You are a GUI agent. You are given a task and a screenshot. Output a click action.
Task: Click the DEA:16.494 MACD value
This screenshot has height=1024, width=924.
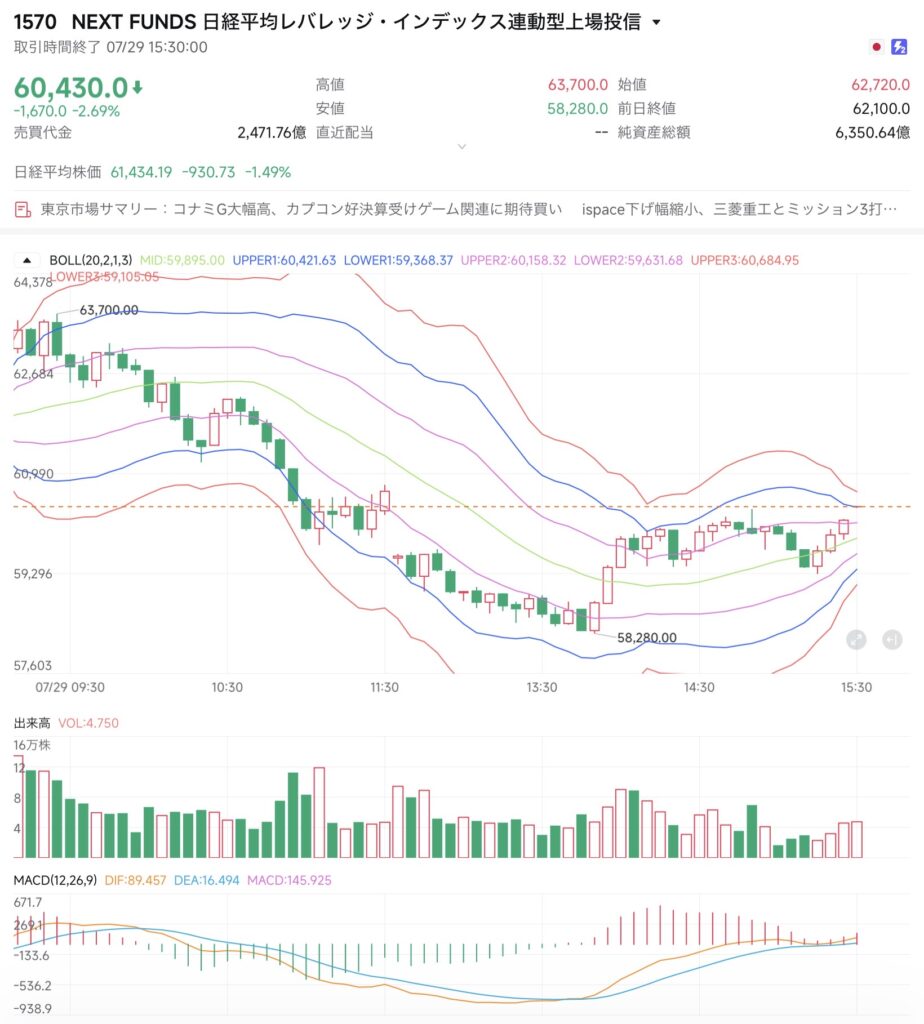tap(206, 880)
